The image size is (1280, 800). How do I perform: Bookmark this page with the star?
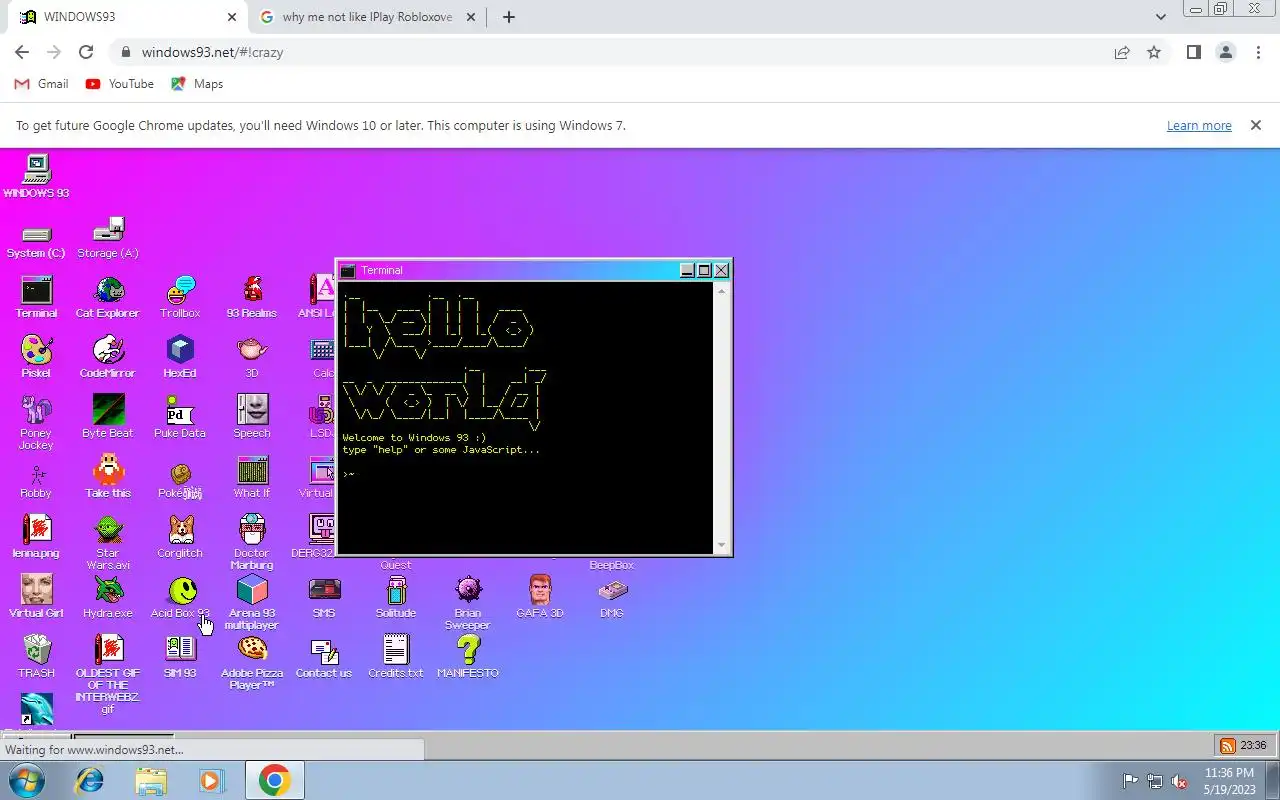pyautogui.click(x=1154, y=52)
